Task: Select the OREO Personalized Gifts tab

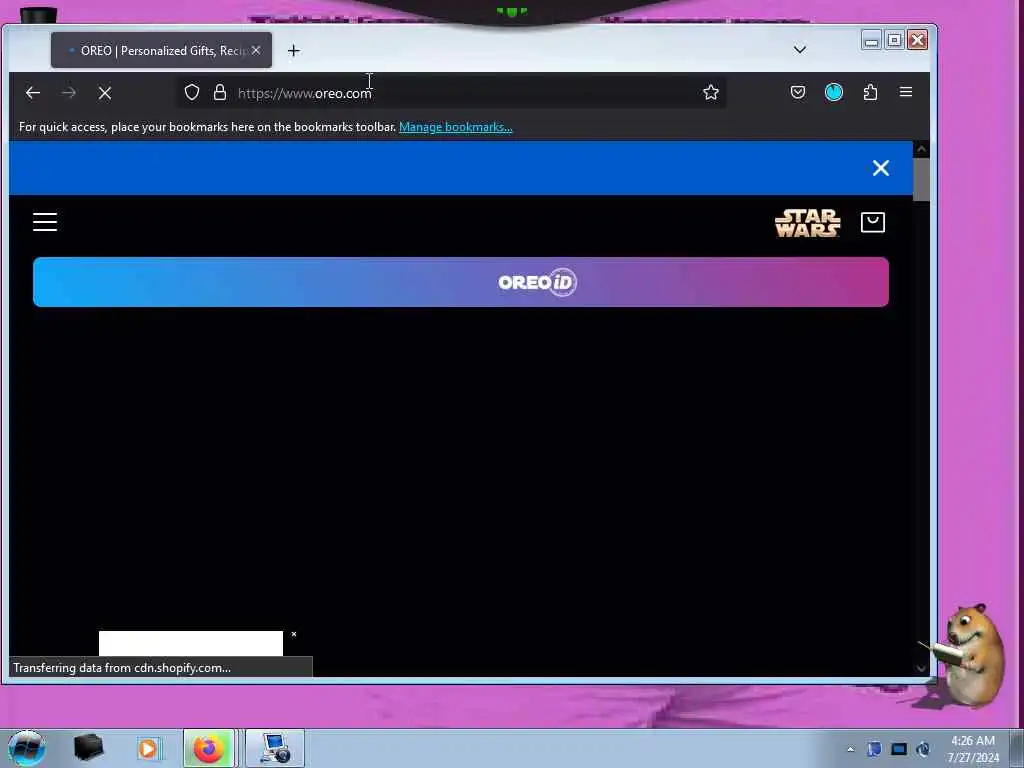Action: [161, 50]
